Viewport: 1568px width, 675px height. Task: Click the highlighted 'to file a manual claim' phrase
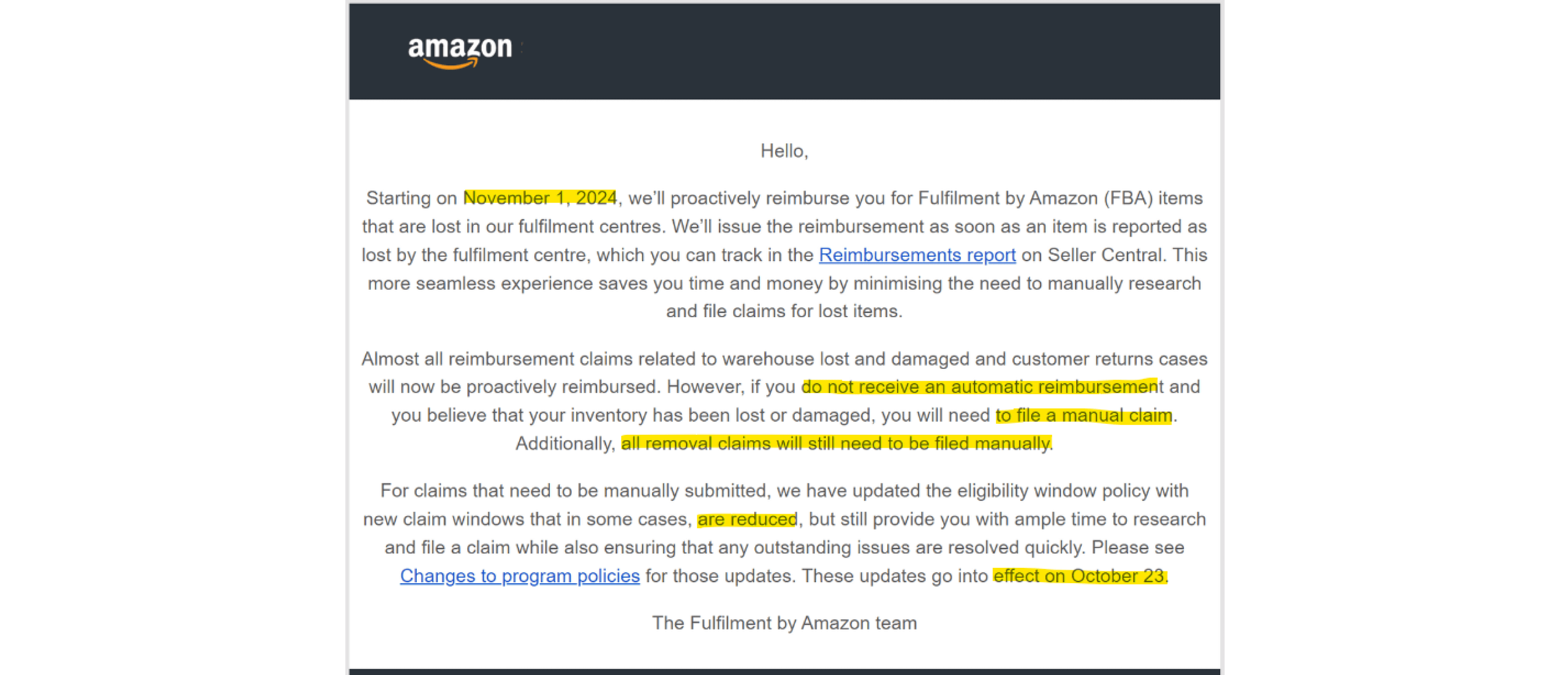tap(1084, 415)
